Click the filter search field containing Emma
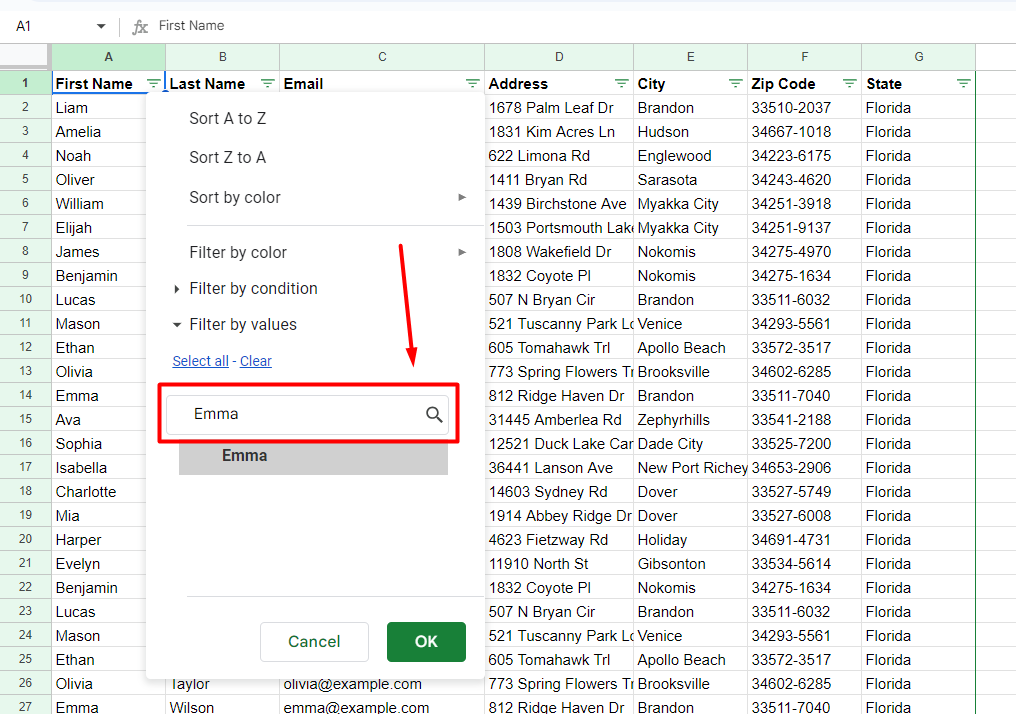 [308, 415]
